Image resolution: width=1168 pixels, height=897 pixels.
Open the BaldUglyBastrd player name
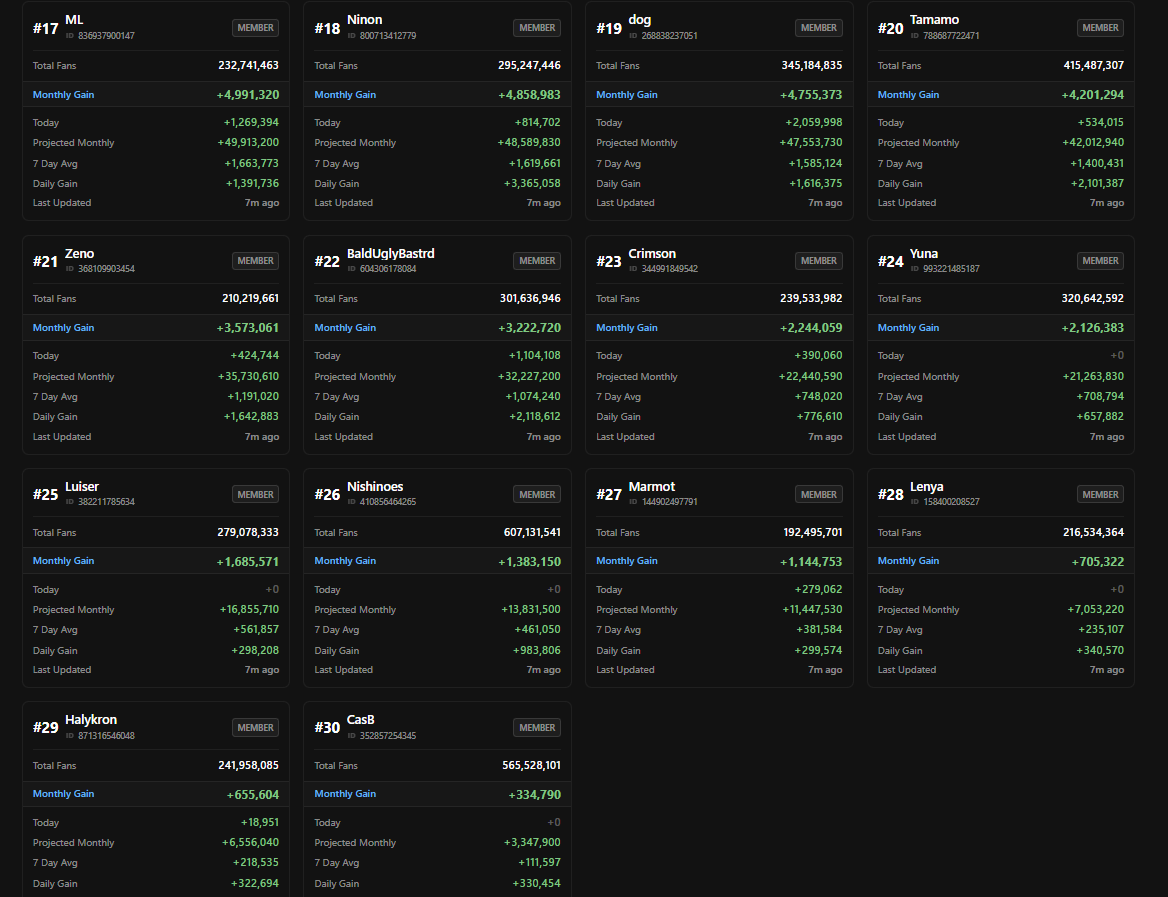tap(390, 253)
